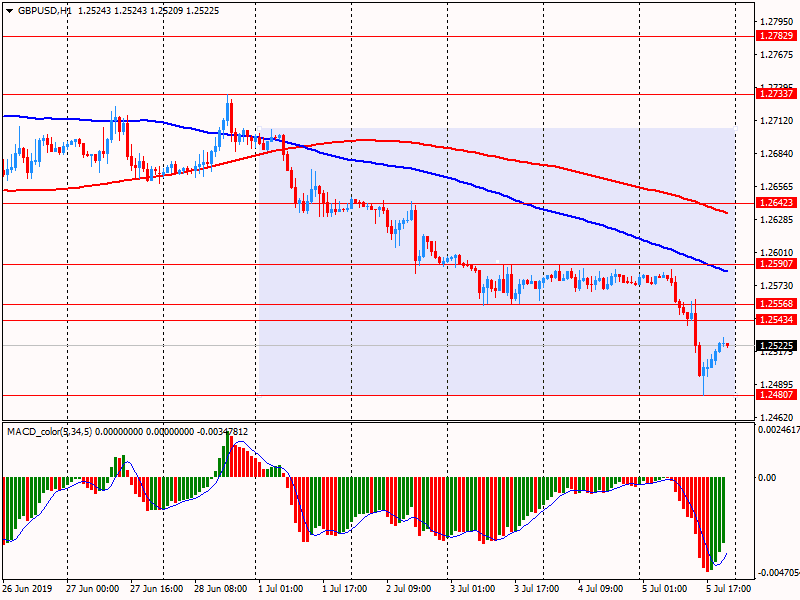The width and height of the screenshot is (800, 600).
Task: Select the 1.26285 price scale value
Action: point(777,220)
